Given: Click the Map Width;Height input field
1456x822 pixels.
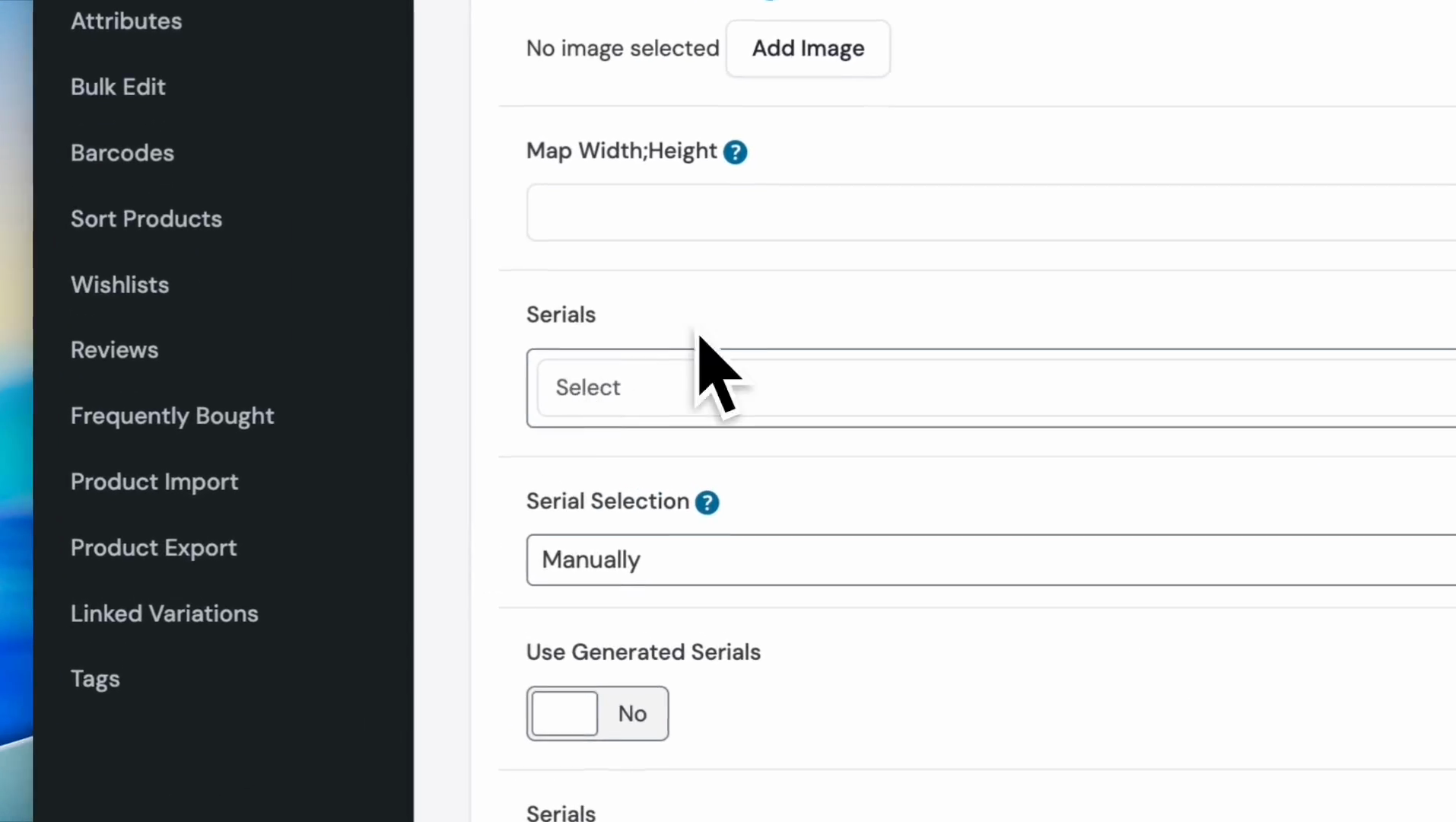Looking at the screenshot, I should [x=989, y=212].
